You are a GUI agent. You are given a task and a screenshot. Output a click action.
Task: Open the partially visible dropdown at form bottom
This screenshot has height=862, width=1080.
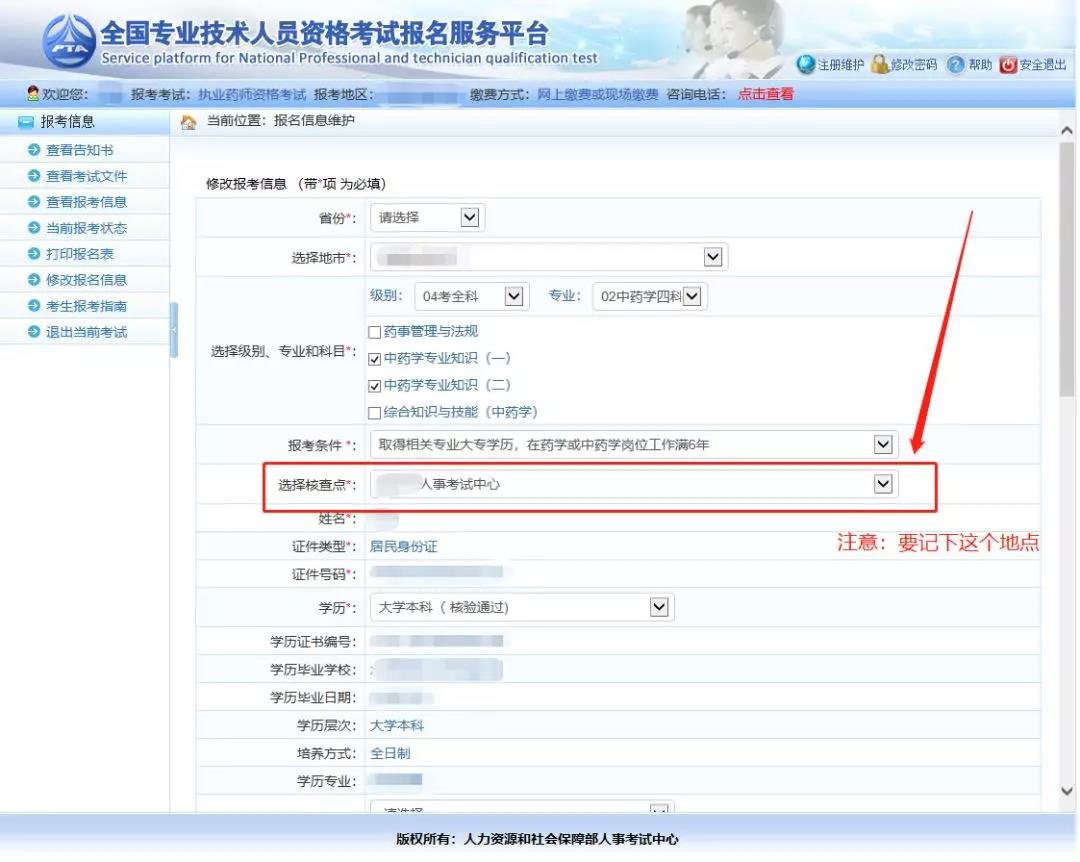point(522,807)
